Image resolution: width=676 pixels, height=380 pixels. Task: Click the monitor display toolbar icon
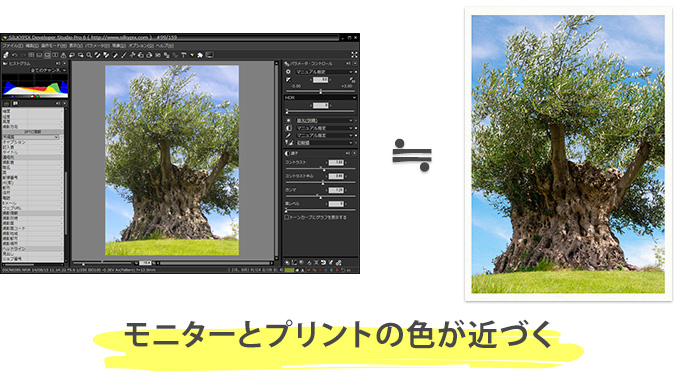click(x=210, y=55)
